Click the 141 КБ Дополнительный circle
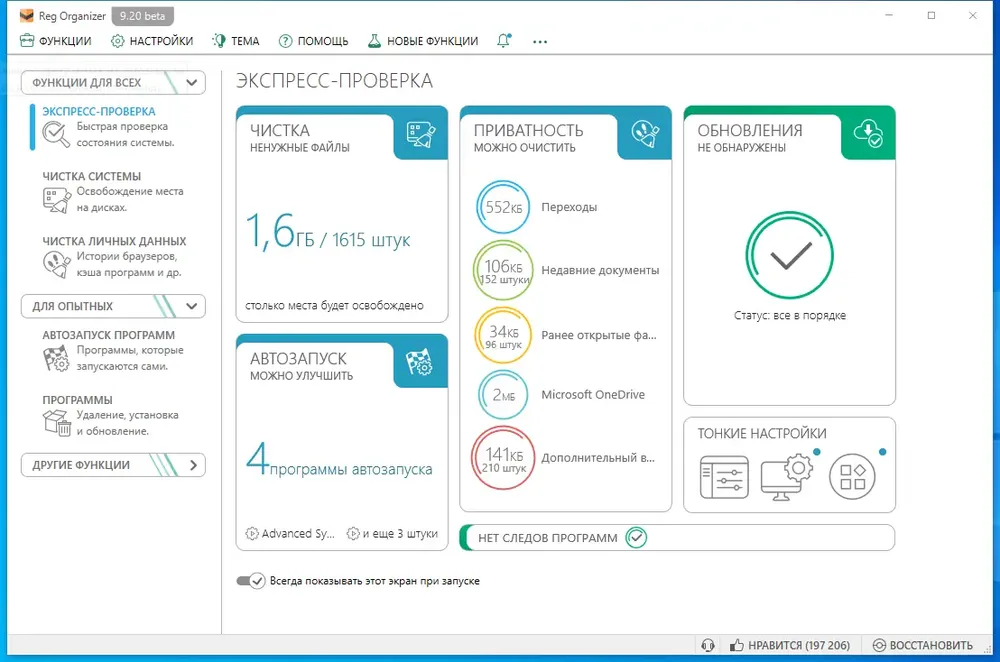Image resolution: width=1000 pixels, height=662 pixels. 503,458
